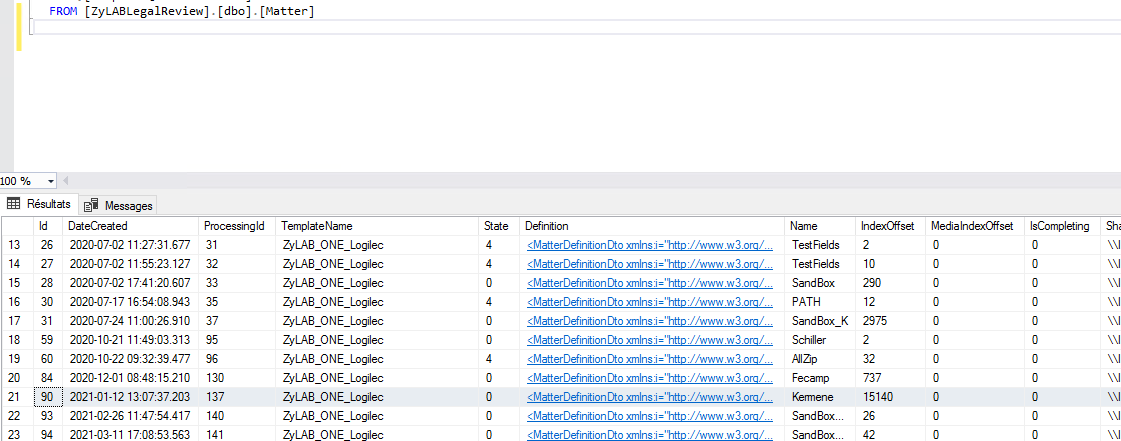Click IndexOffset cell 290

891,283
